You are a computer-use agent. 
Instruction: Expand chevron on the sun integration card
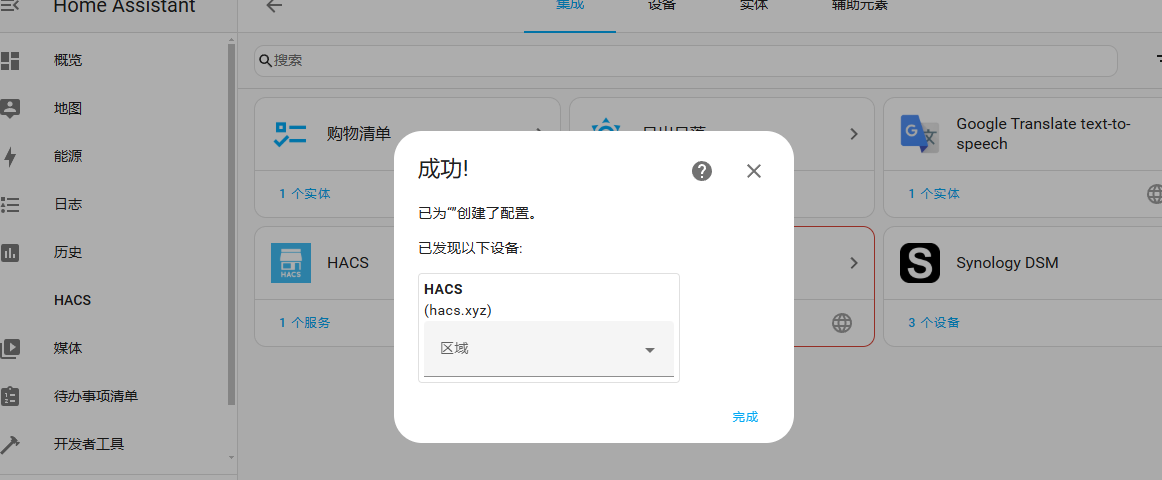(854, 134)
